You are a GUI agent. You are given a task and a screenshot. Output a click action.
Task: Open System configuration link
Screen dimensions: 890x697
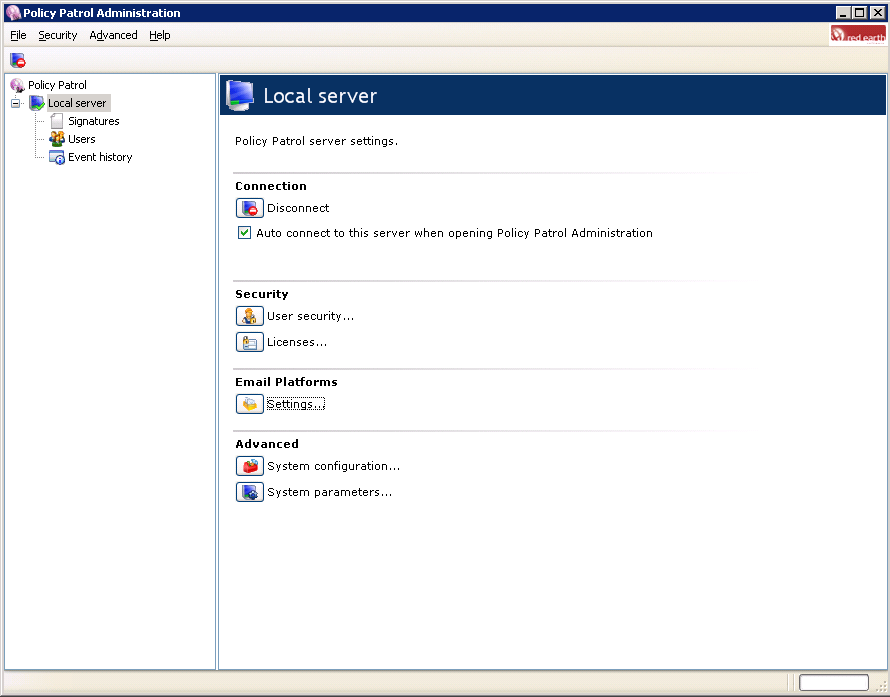(x=334, y=466)
